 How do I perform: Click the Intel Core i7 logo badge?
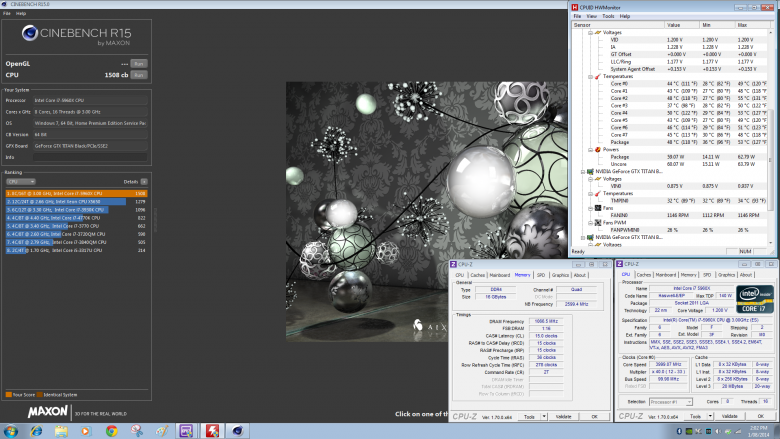[755, 299]
